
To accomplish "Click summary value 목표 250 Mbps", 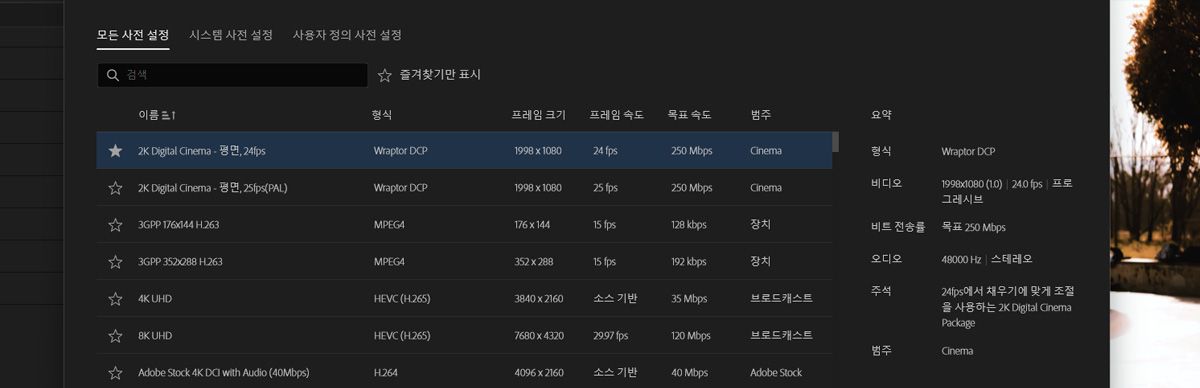I will [973, 227].
